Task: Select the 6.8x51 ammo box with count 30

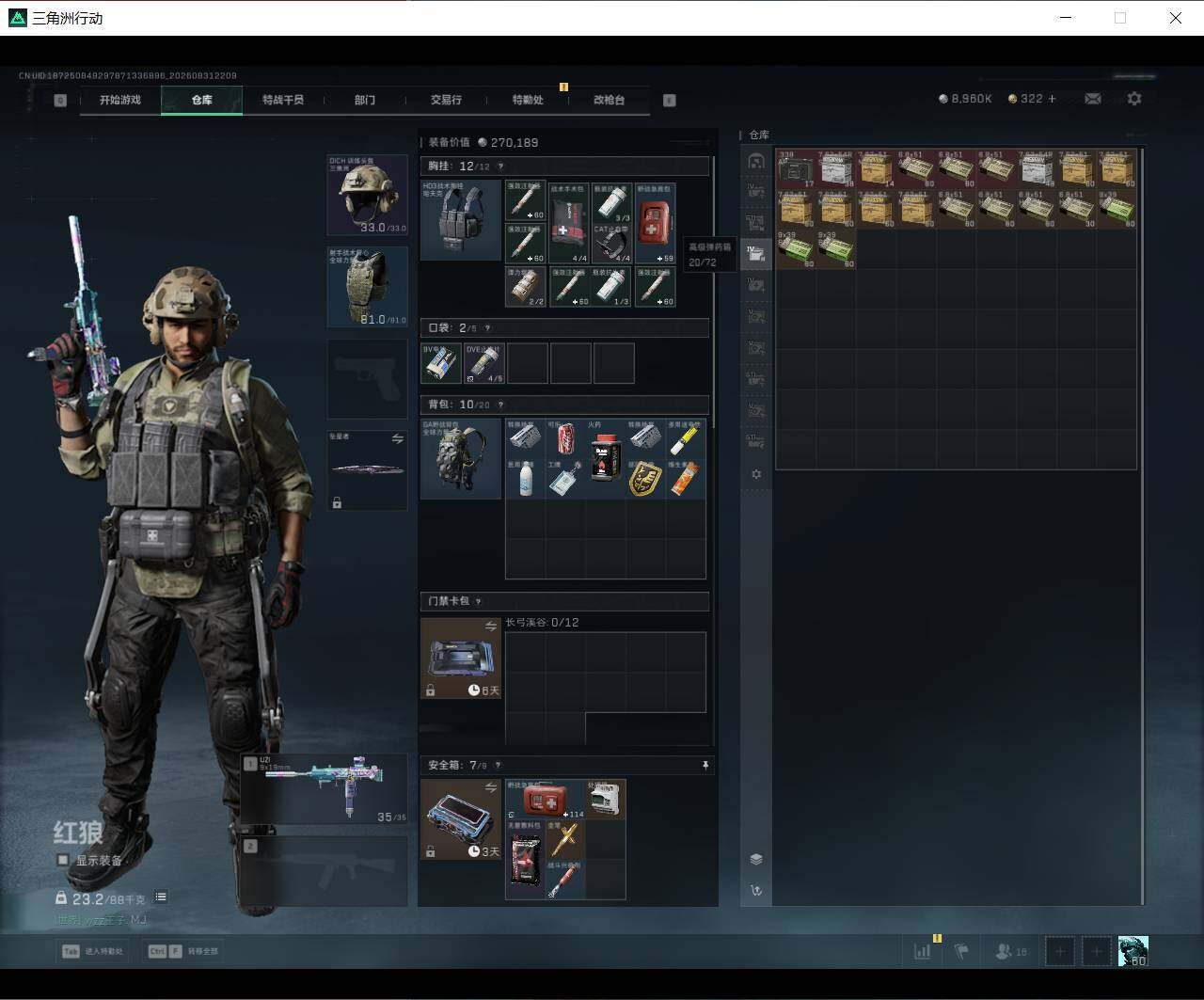Action: 1077,209
